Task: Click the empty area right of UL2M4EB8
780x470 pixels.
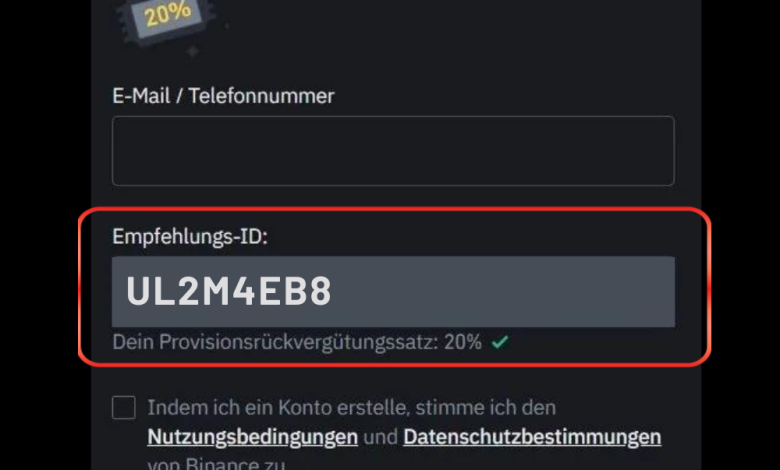Action: pos(502,291)
